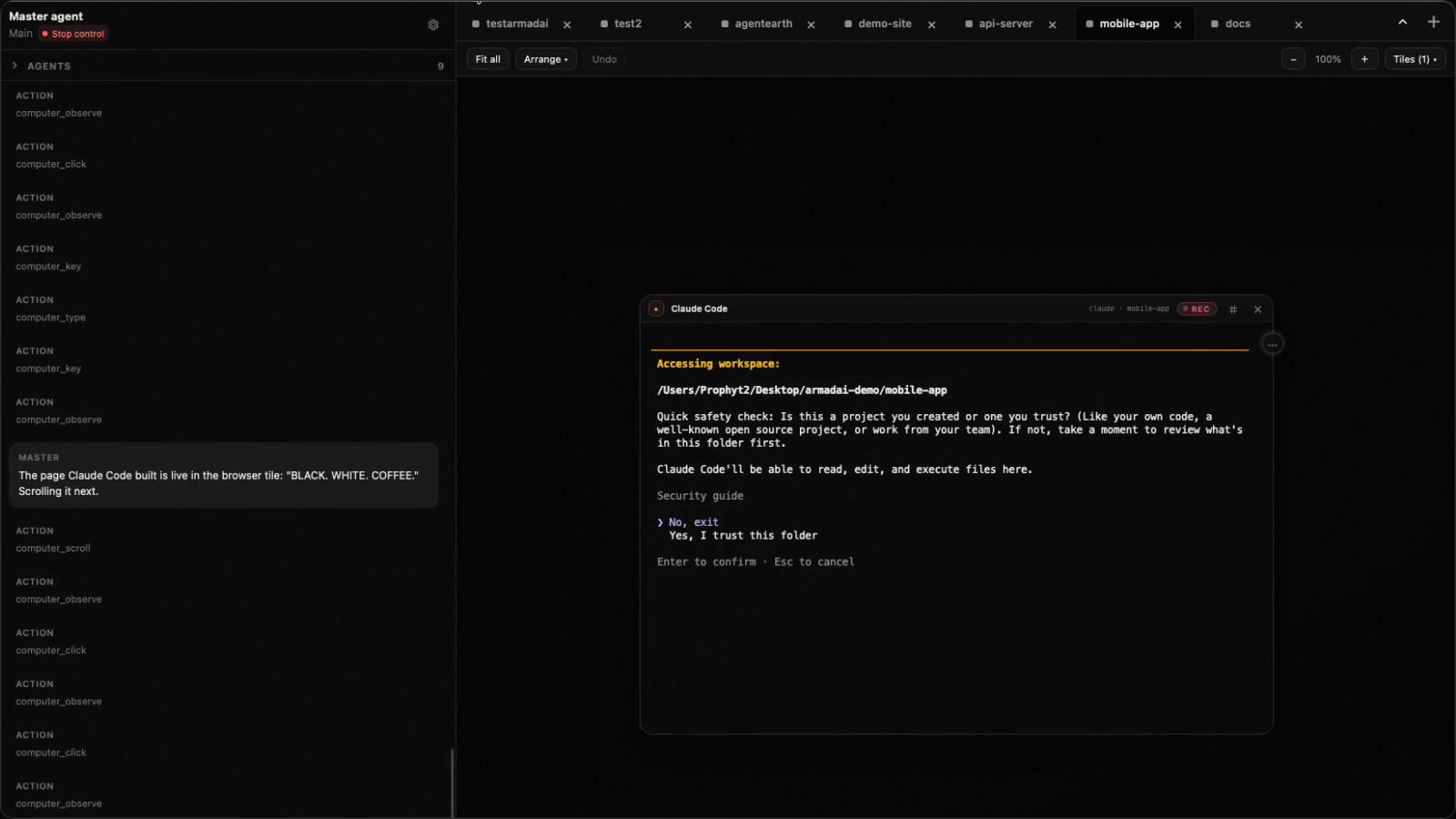This screenshot has width=1456, height=819.
Task: Click the MASTER message about BLACK. WHITE. COFFEE.
Action: (x=223, y=475)
